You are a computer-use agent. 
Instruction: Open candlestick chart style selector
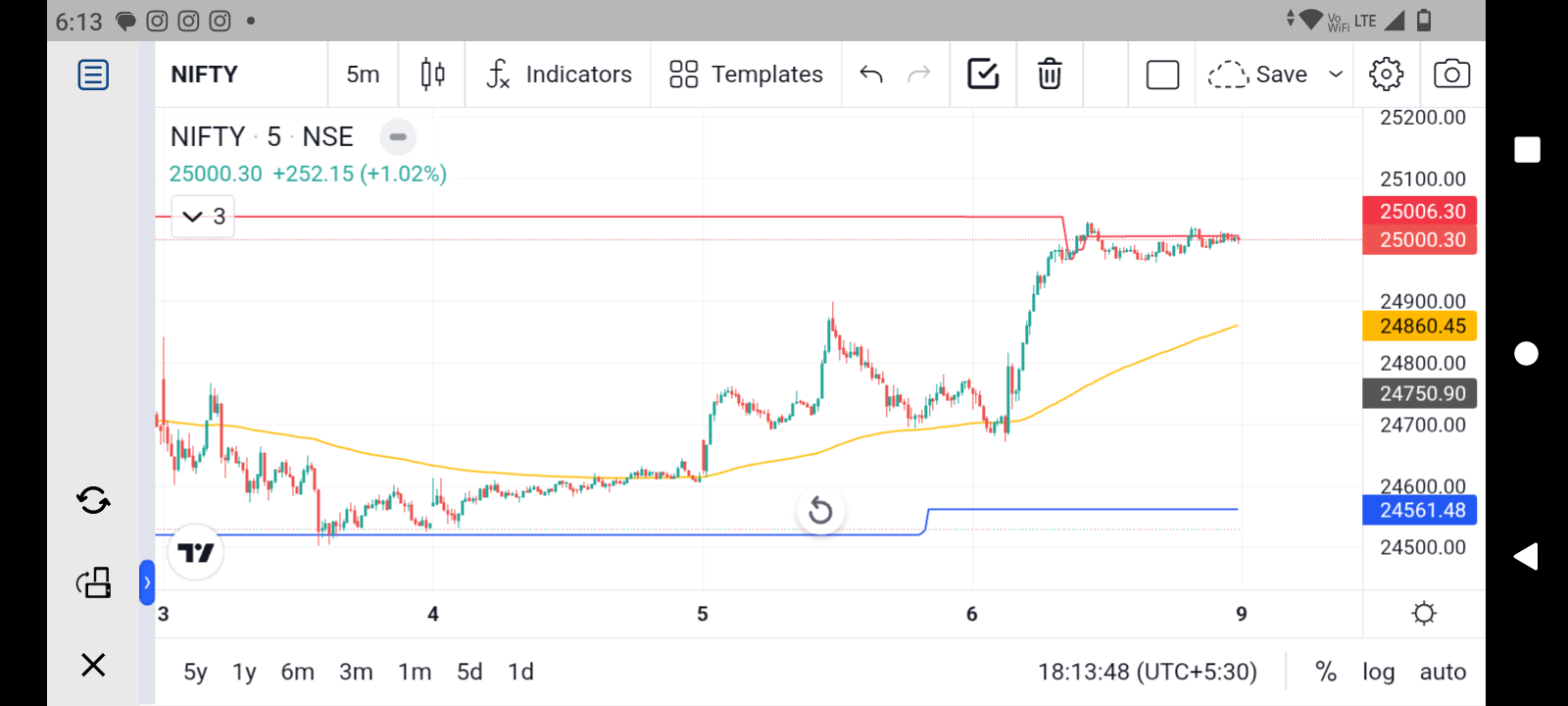coord(432,75)
